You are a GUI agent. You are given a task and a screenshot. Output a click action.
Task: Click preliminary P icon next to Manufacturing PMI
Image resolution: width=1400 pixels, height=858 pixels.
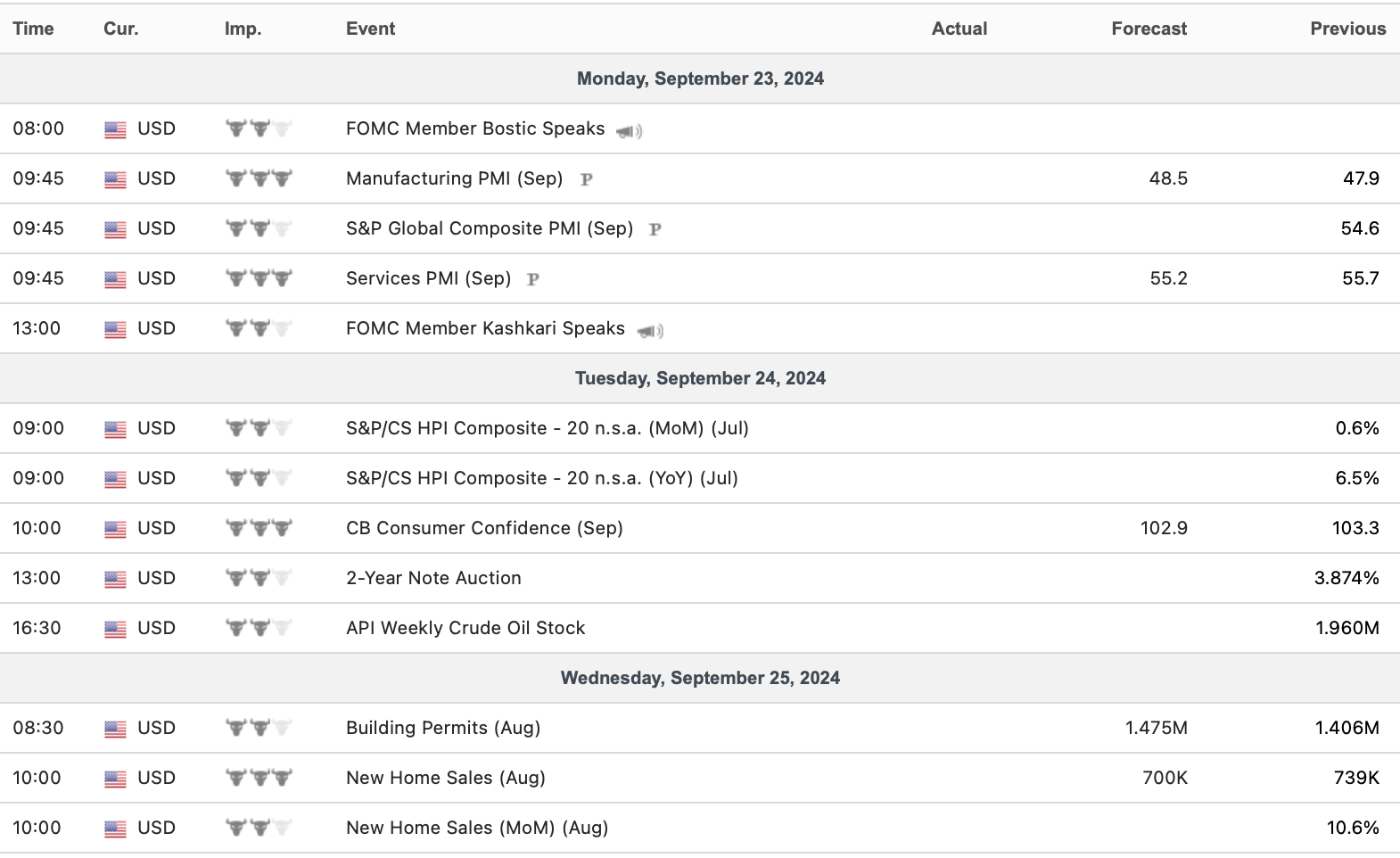click(586, 179)
